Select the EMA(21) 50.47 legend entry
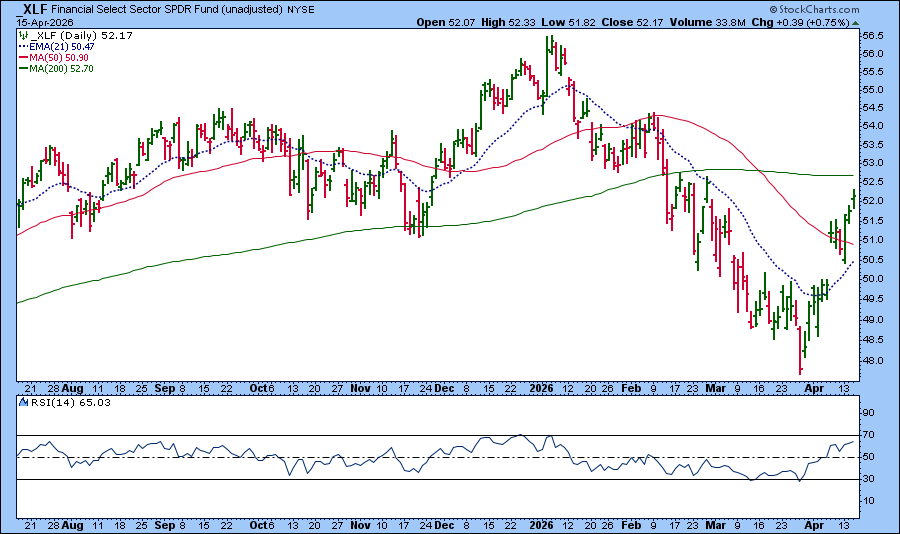 point(62,47)
